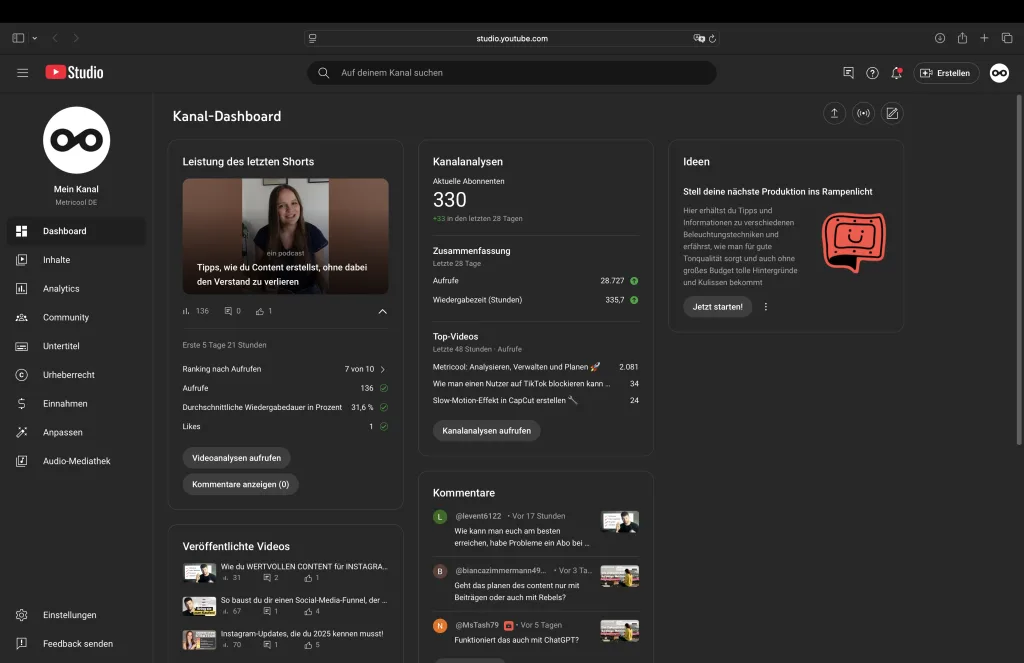The image size is (1024, 663).
Task: Click the Jetzt starten! button
Action: (717, 307)
